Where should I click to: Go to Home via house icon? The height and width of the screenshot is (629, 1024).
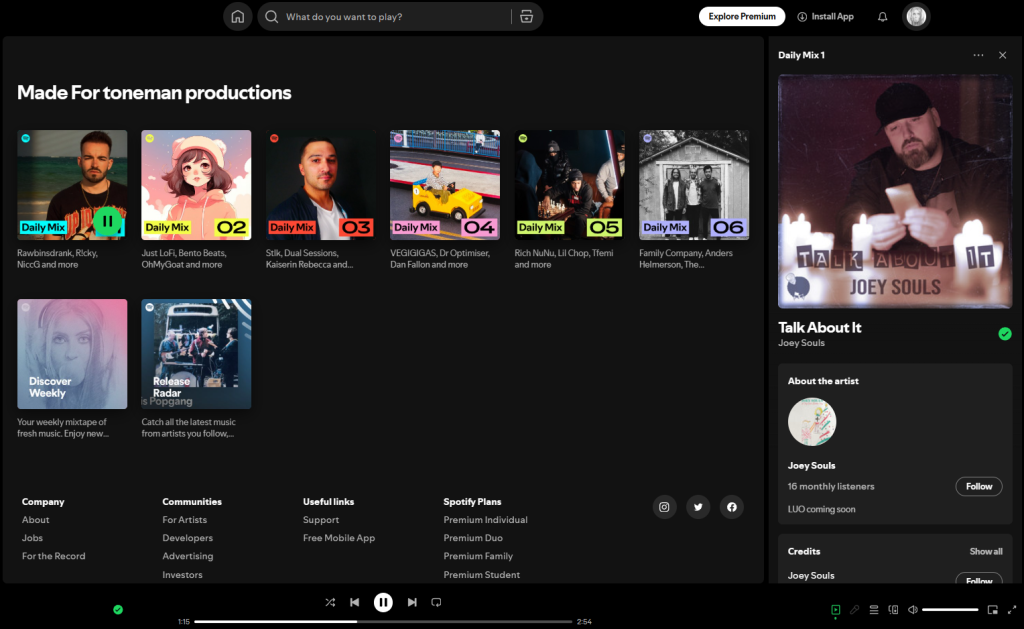[x=238, y=16]
